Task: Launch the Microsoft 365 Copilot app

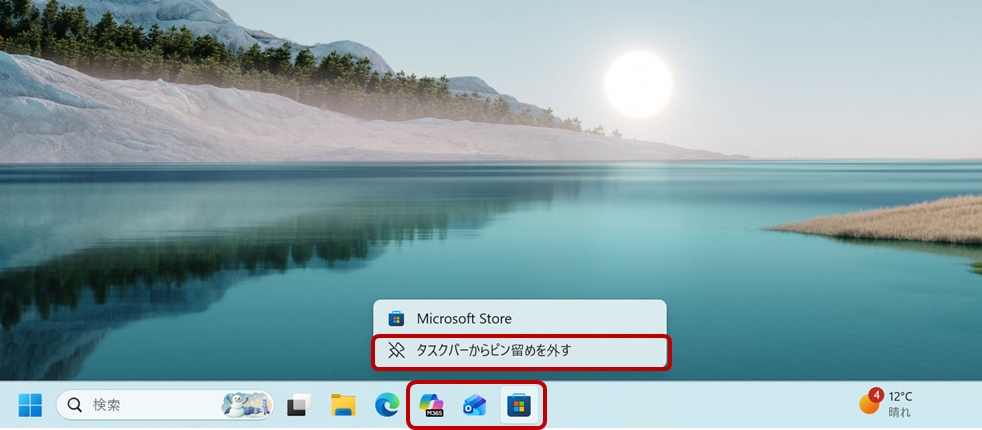Action: coord(431,405)
